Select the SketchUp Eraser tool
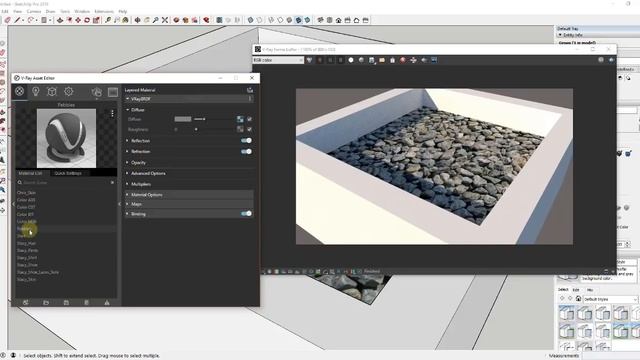 coord(7,20)
